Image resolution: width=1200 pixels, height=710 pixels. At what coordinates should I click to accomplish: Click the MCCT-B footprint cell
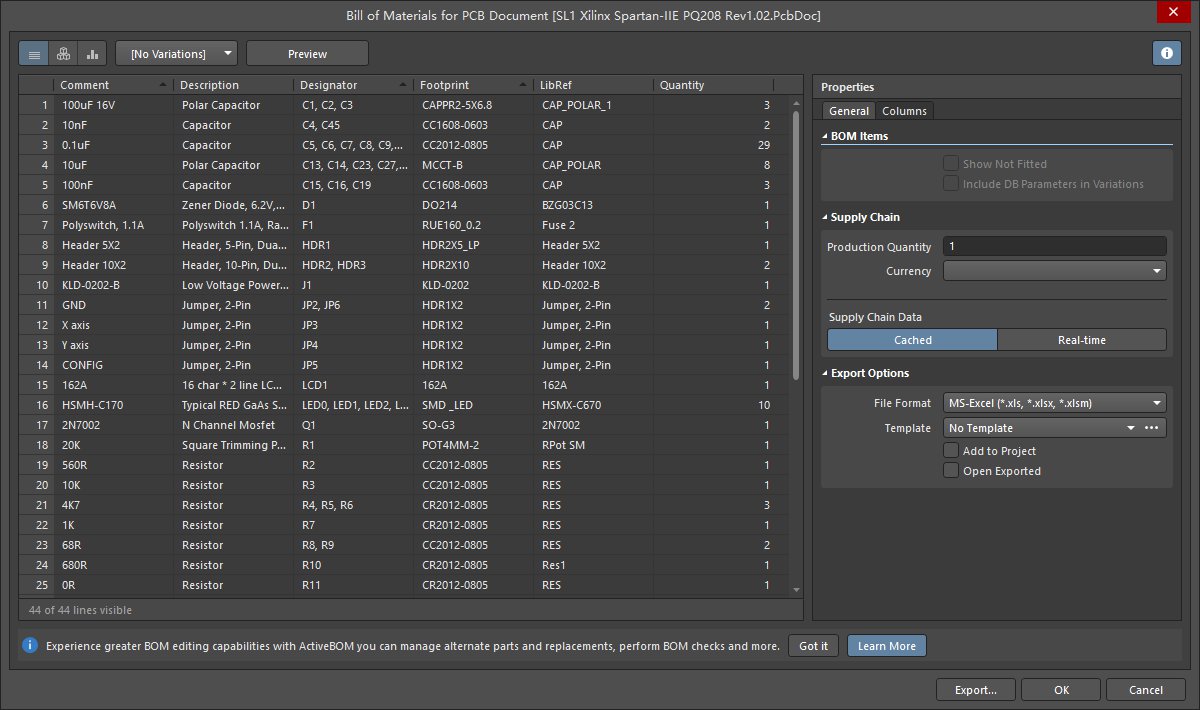(474, 165)
